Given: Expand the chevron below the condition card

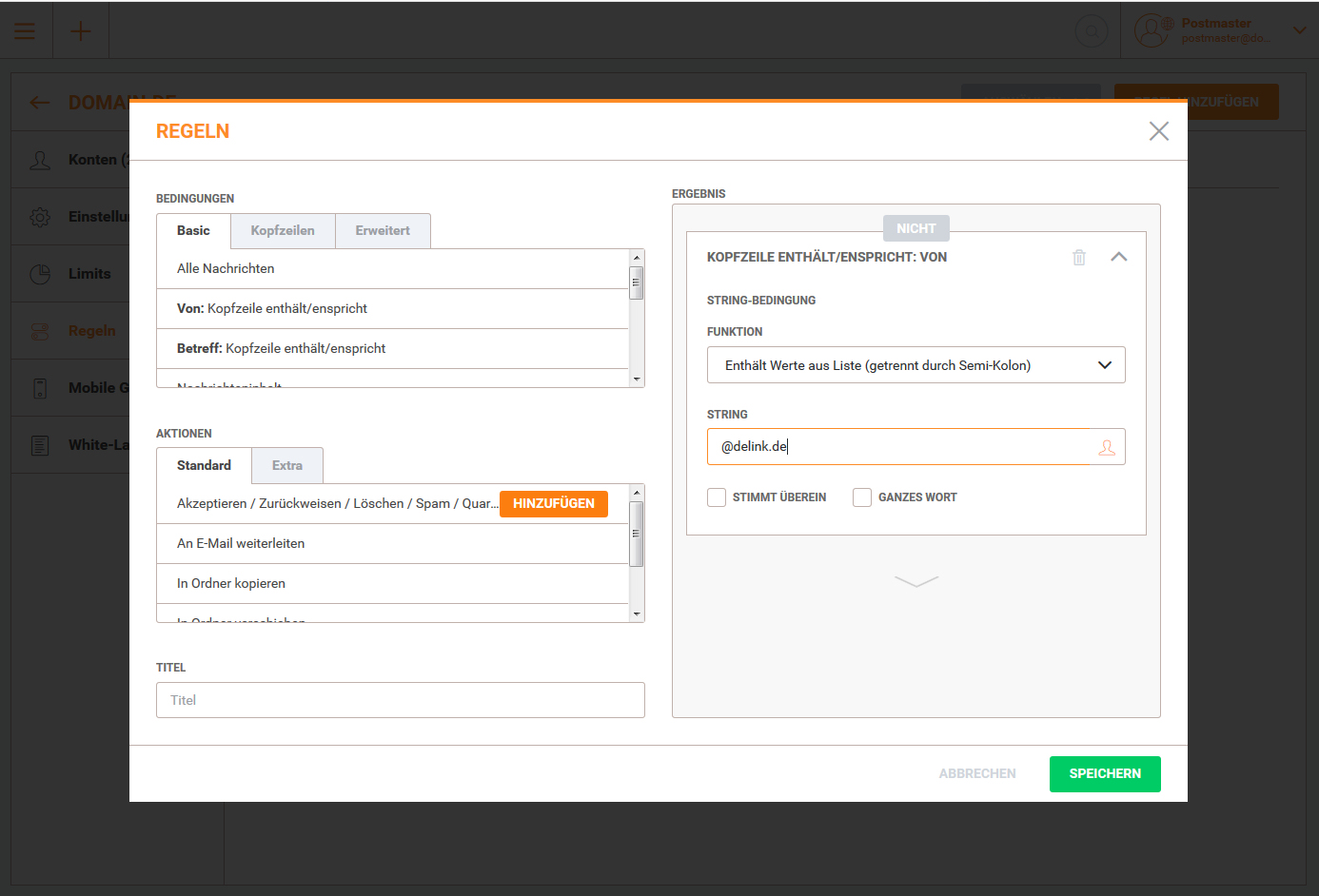Looking at the screenshot, I should coord(916,581).
